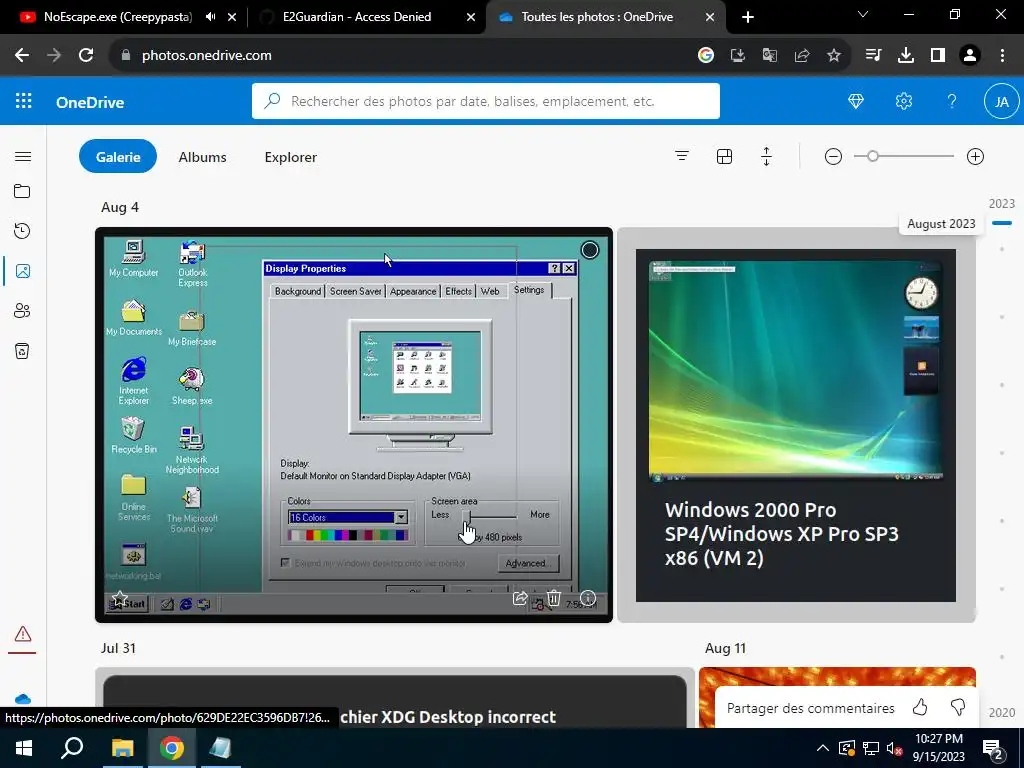This screenshot has width=1024, height=768.
Task: Open the XDG Desktop incorrect photo
Action: [x=395, y=697]
